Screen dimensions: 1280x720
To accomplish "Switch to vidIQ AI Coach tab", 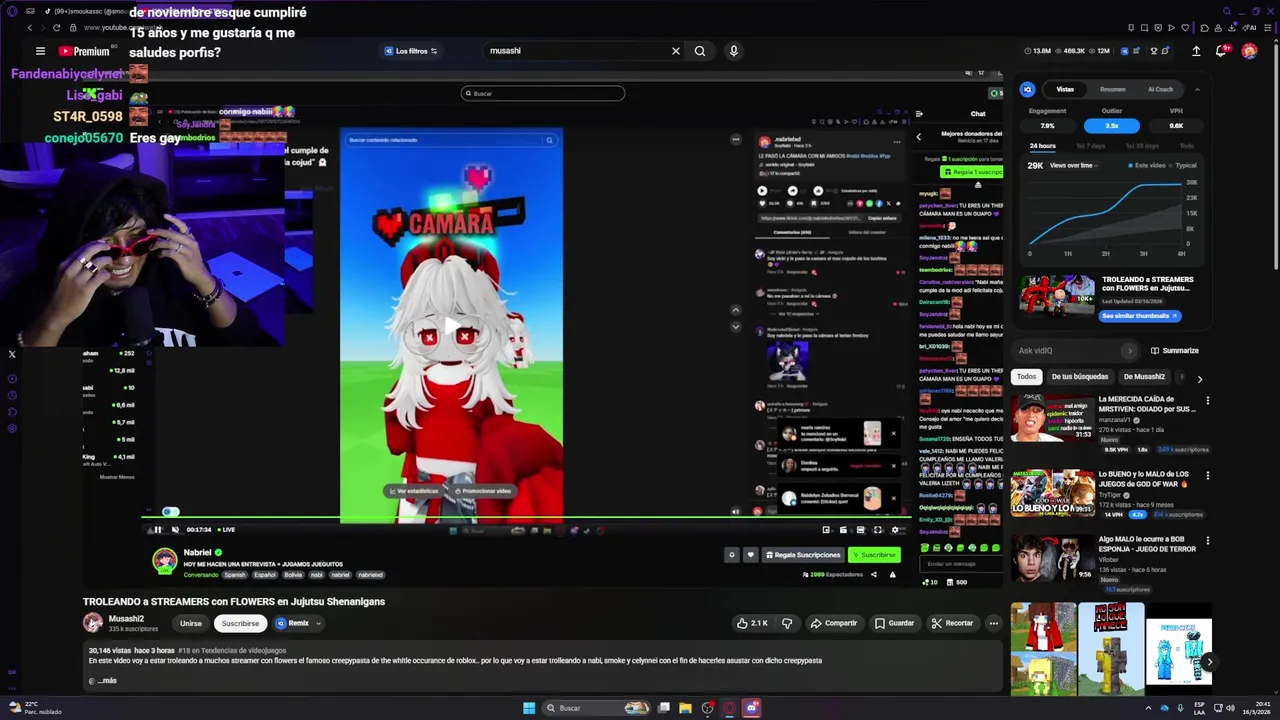I will pyautogui.click(x=1160, y=89).
